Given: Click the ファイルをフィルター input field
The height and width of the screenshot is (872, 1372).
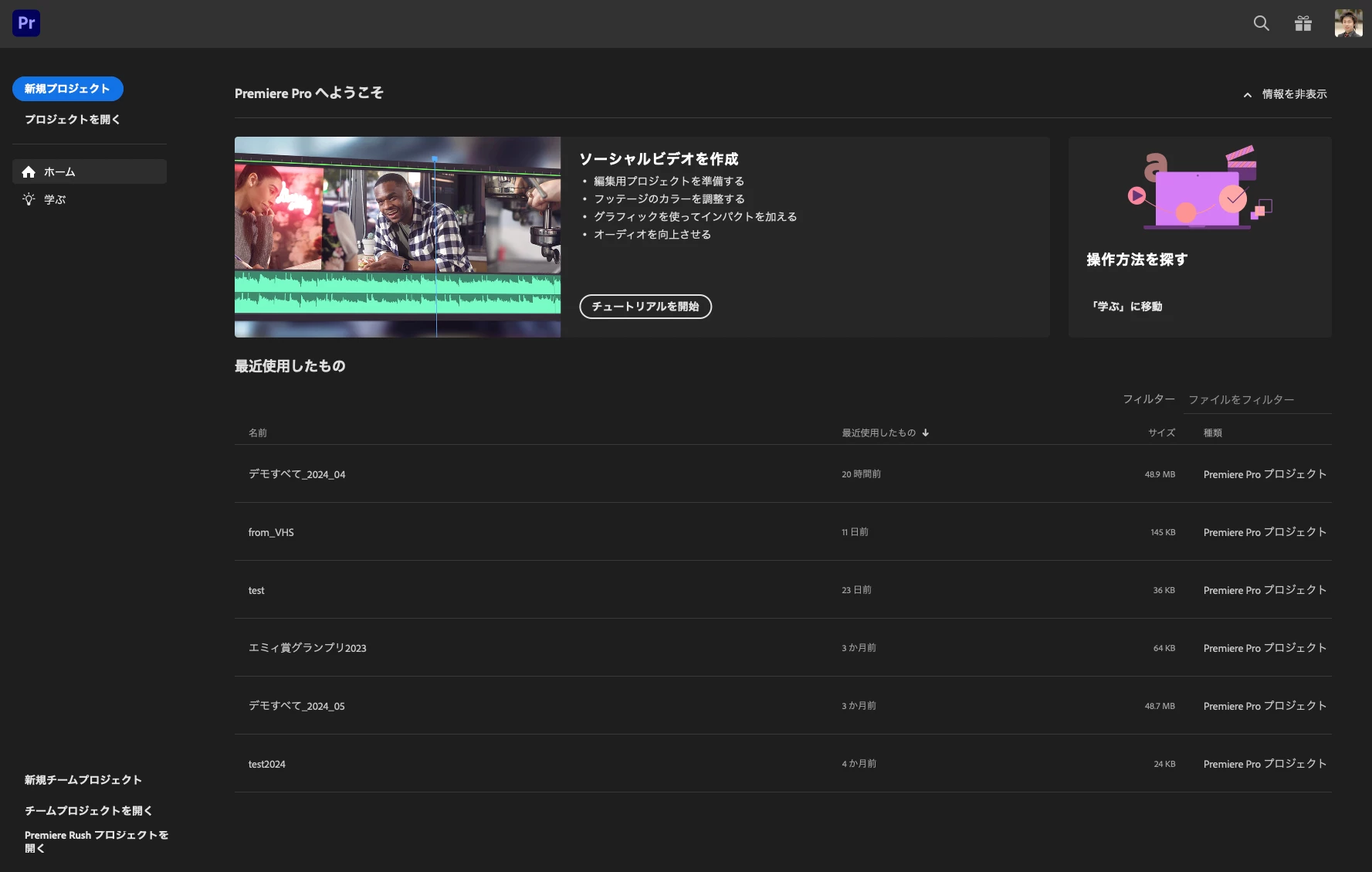Looking at the screenshot, I should [1257, 399].
